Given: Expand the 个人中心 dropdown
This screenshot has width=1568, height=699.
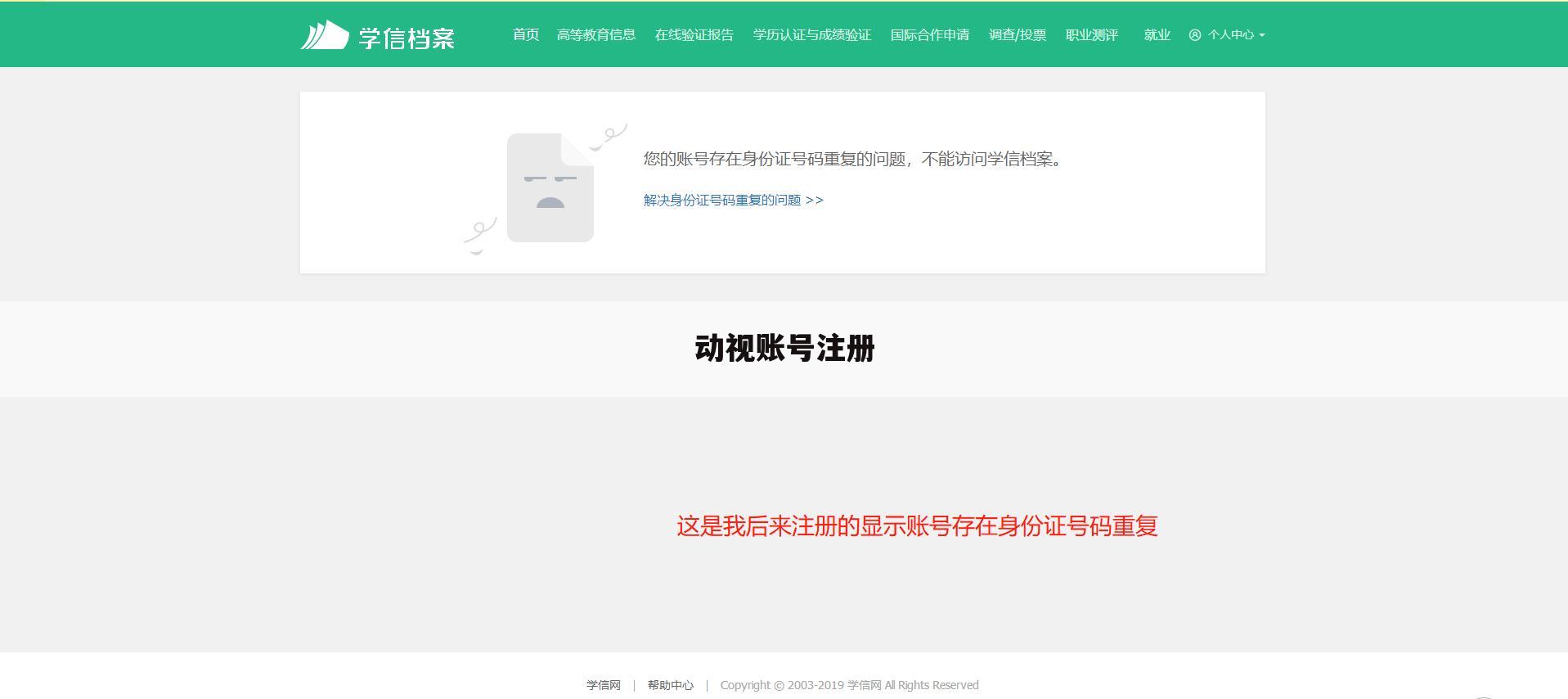Looking at the screenshot, I should click(1227, 34).
